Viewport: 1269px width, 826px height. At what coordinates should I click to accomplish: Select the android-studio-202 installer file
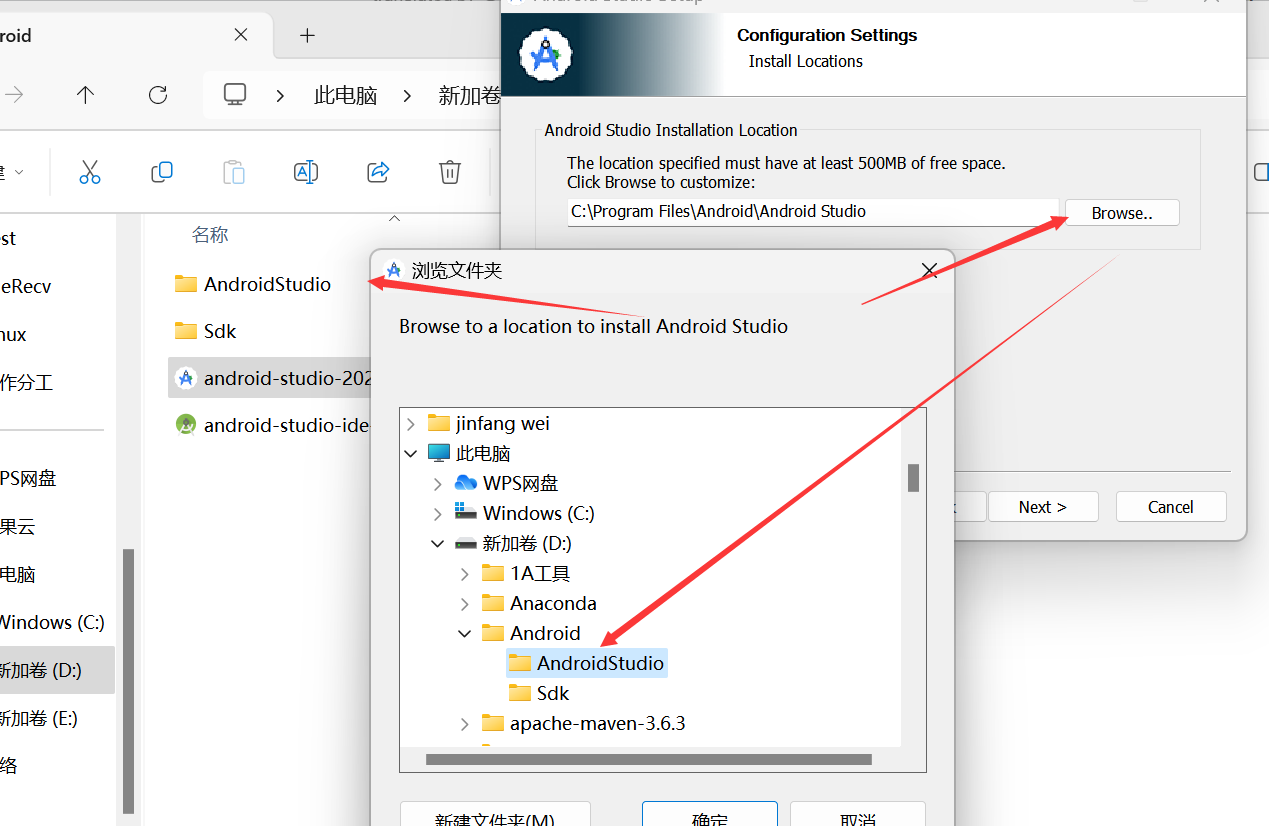(x=272, y=378)
